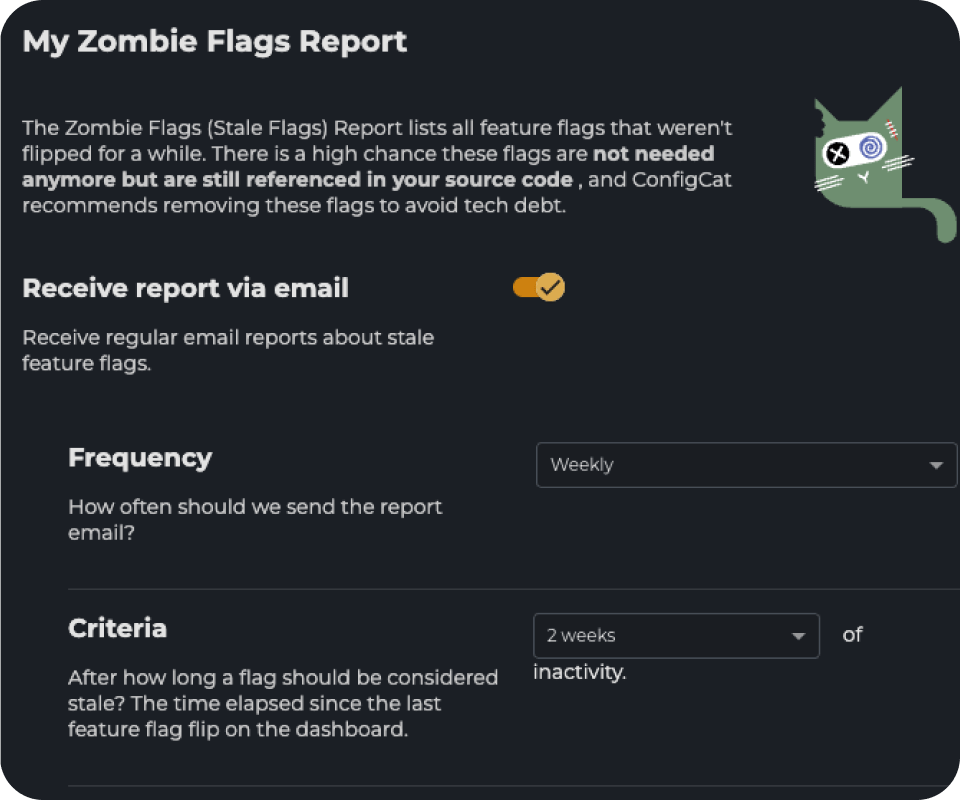Open the Weekly frequency dropdown
This screenshot has width=960, height=800.
(x=746, y=465)
